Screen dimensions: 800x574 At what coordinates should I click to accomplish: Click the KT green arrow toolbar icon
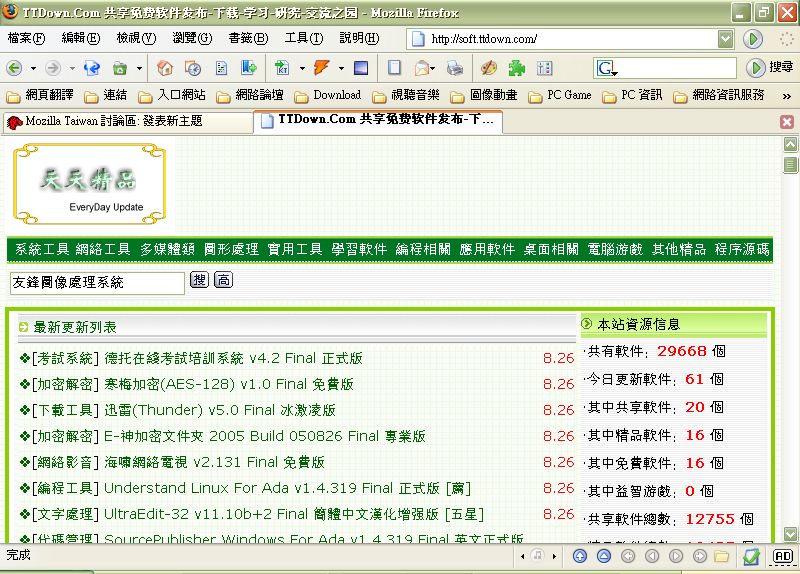coord(282,68)
